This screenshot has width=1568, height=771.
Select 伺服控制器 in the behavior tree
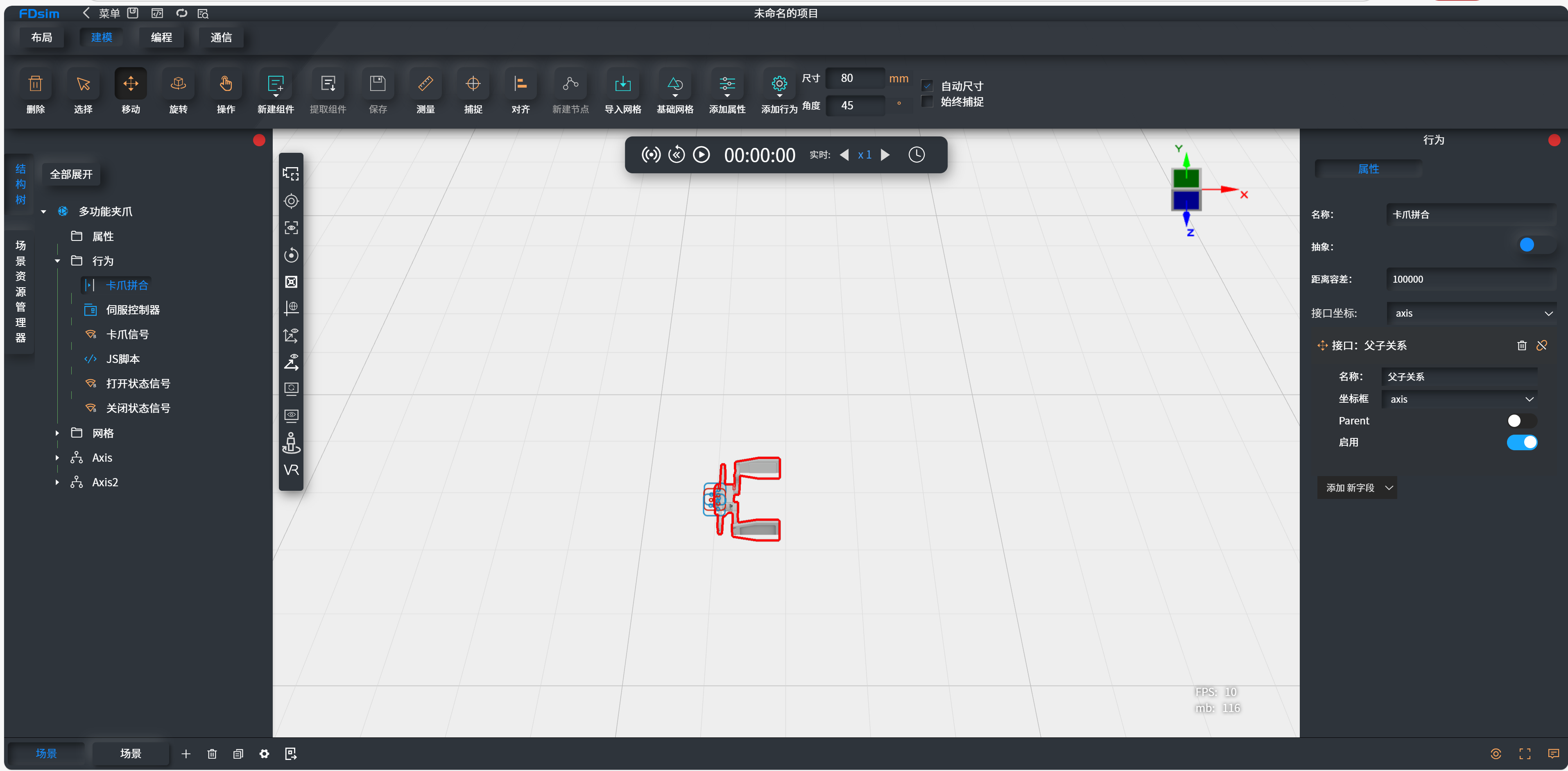coord(133,310)
